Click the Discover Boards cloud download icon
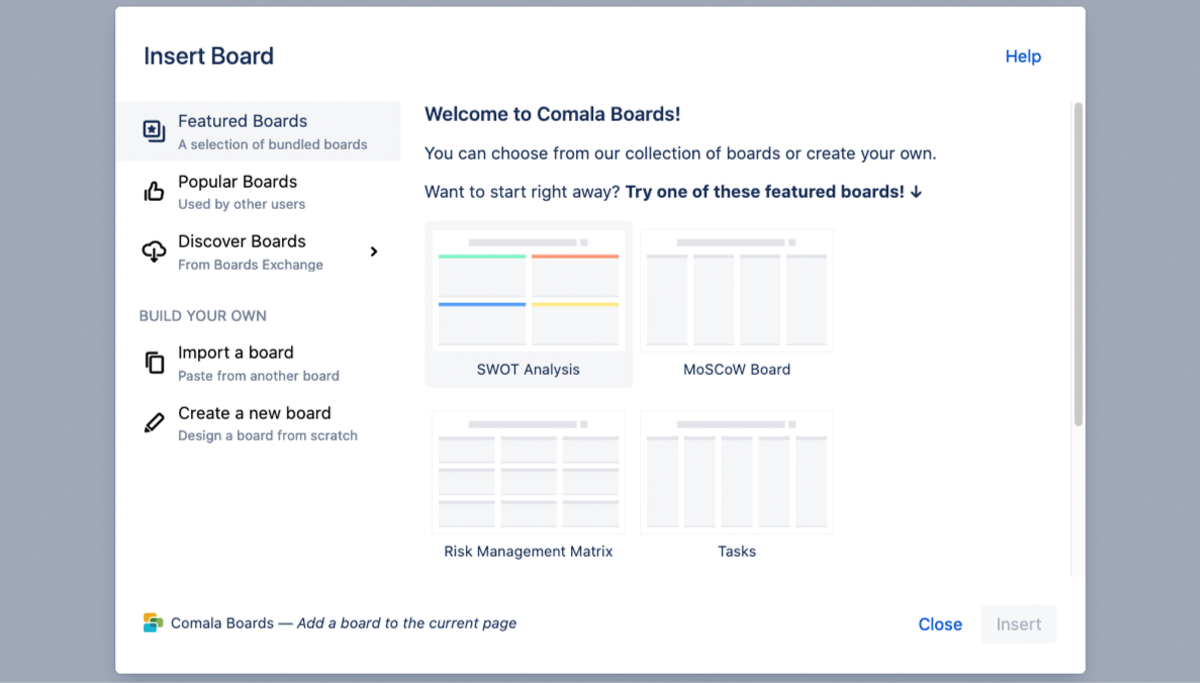Image resolution: width=1200 pixels, height=683 pixels. [154, 252]
